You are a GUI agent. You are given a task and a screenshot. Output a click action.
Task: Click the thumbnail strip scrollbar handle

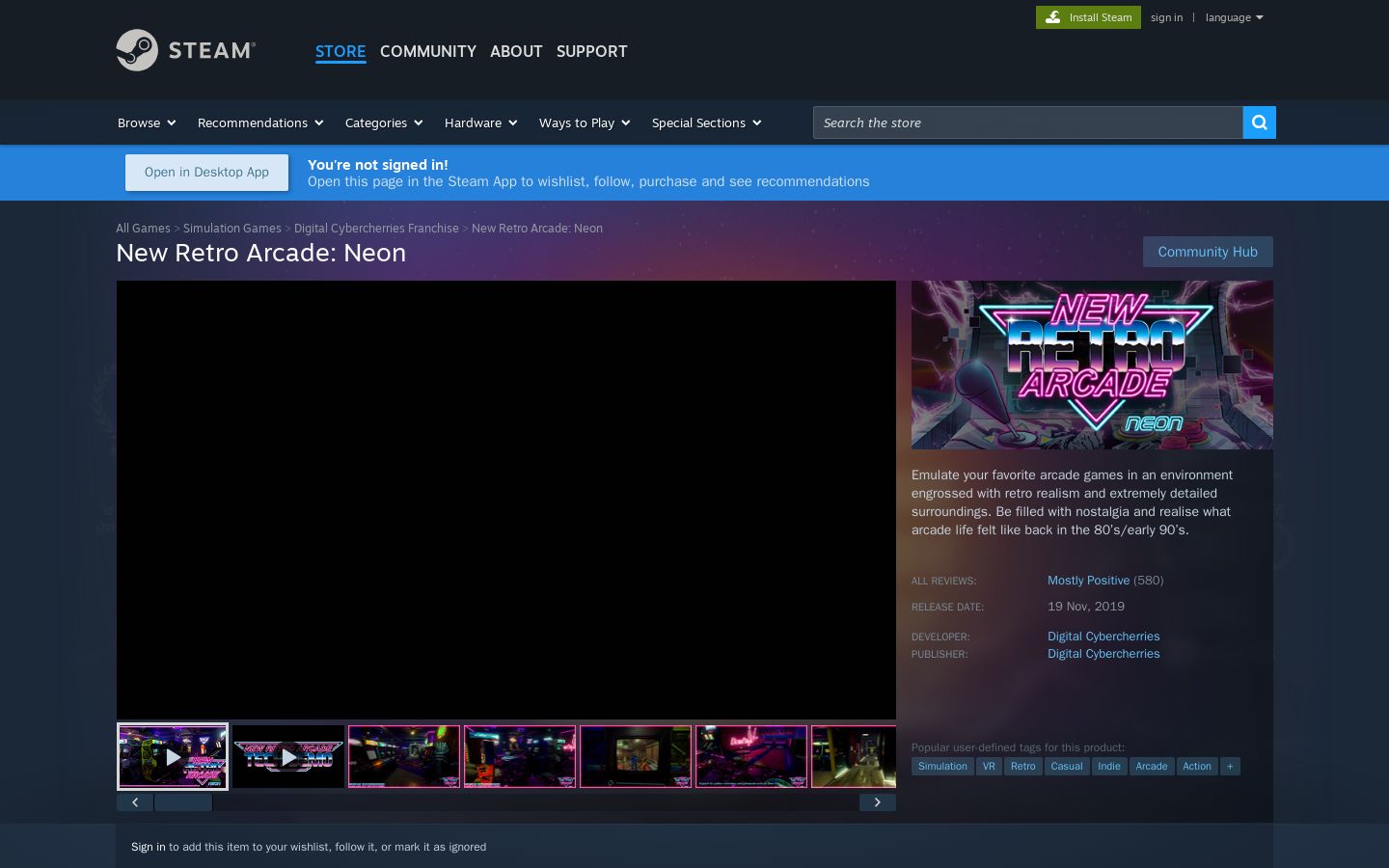[x=183, y=802]
